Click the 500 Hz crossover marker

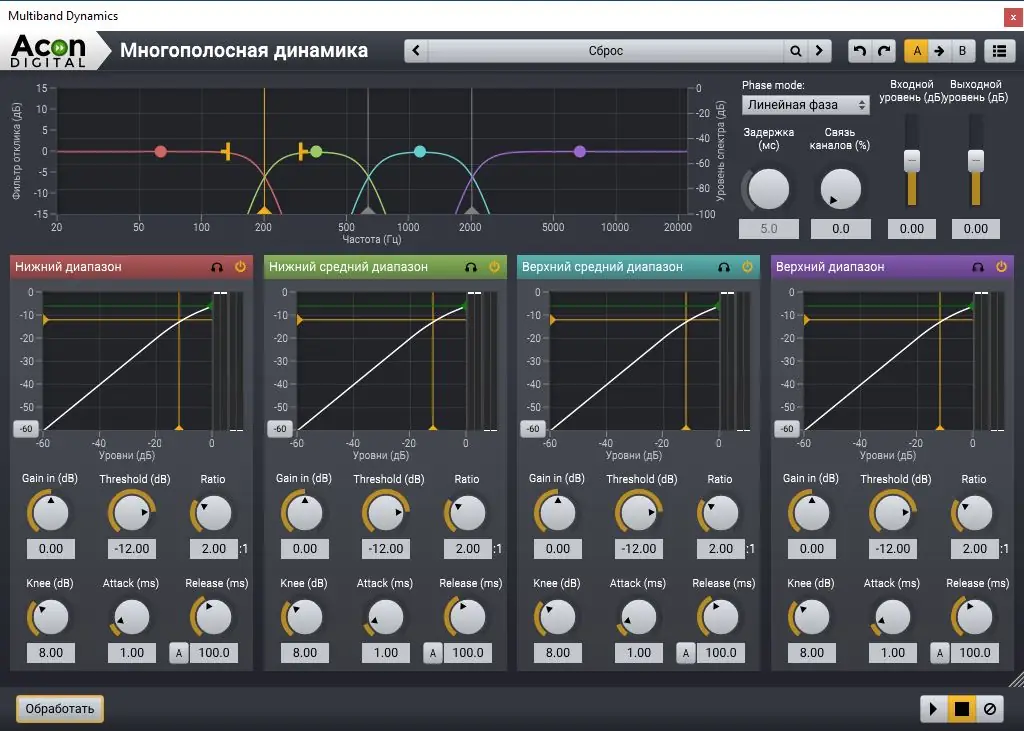point(368,210)
